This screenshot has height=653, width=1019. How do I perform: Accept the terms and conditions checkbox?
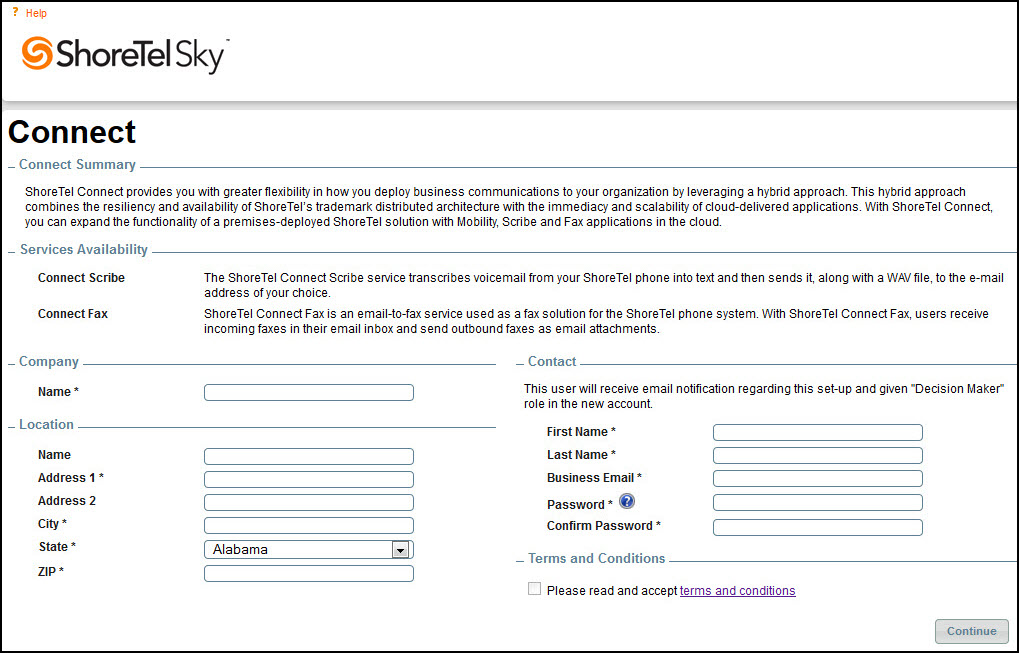[x=534, y=589]
